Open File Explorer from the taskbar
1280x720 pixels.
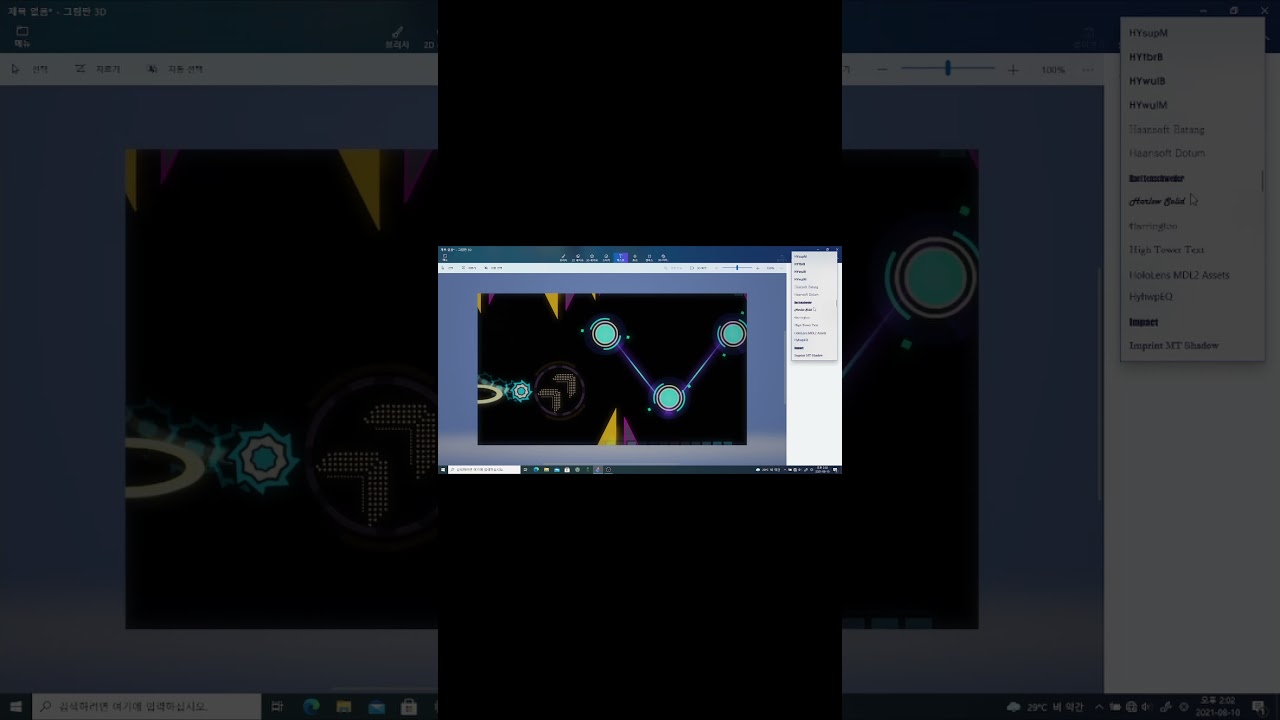546,470
